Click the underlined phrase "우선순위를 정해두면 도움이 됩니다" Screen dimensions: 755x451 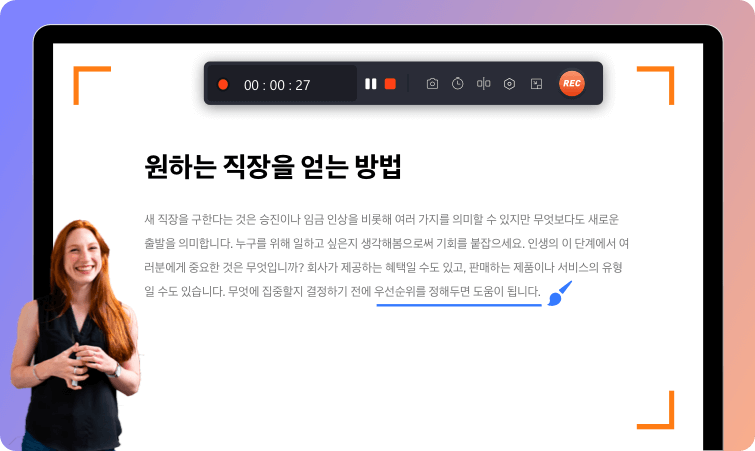tap(456, 293)
